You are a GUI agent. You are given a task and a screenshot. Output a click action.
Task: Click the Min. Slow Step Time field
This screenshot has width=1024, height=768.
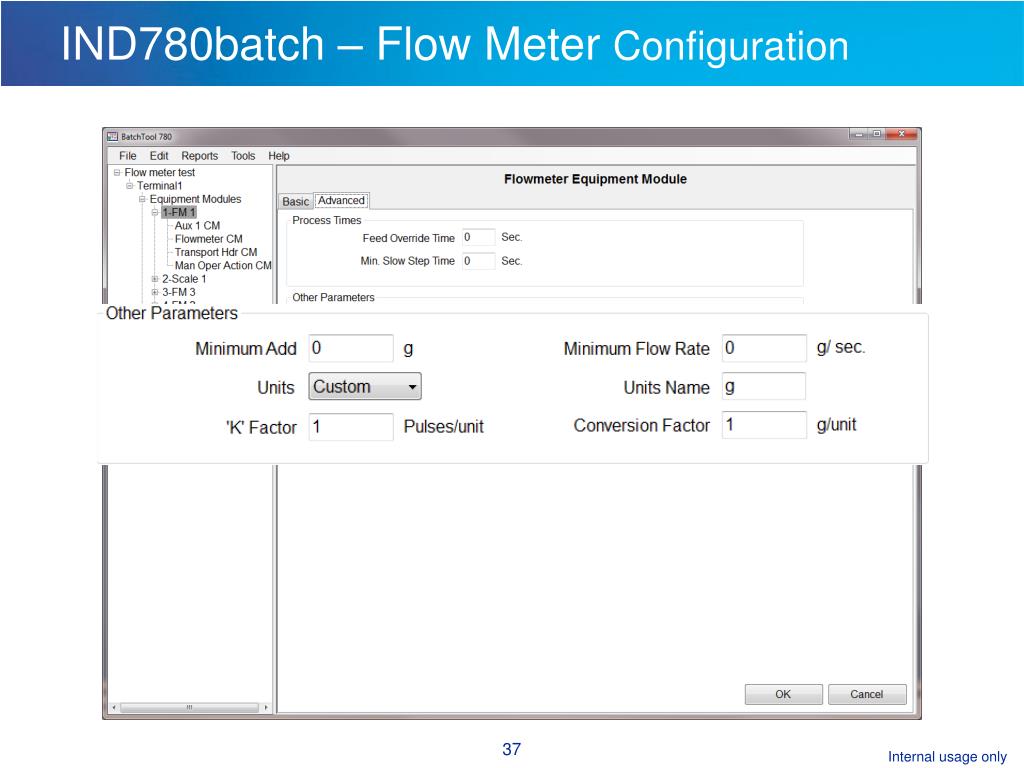[x=478, y=261]
